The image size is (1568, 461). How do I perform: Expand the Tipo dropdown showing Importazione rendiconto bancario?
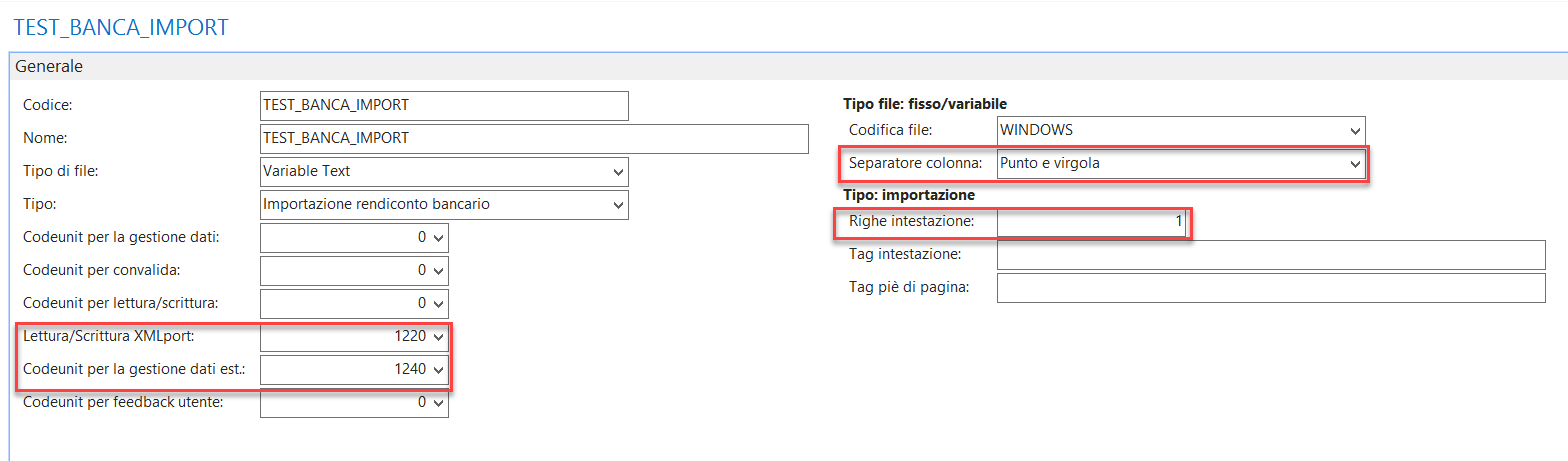616,205
